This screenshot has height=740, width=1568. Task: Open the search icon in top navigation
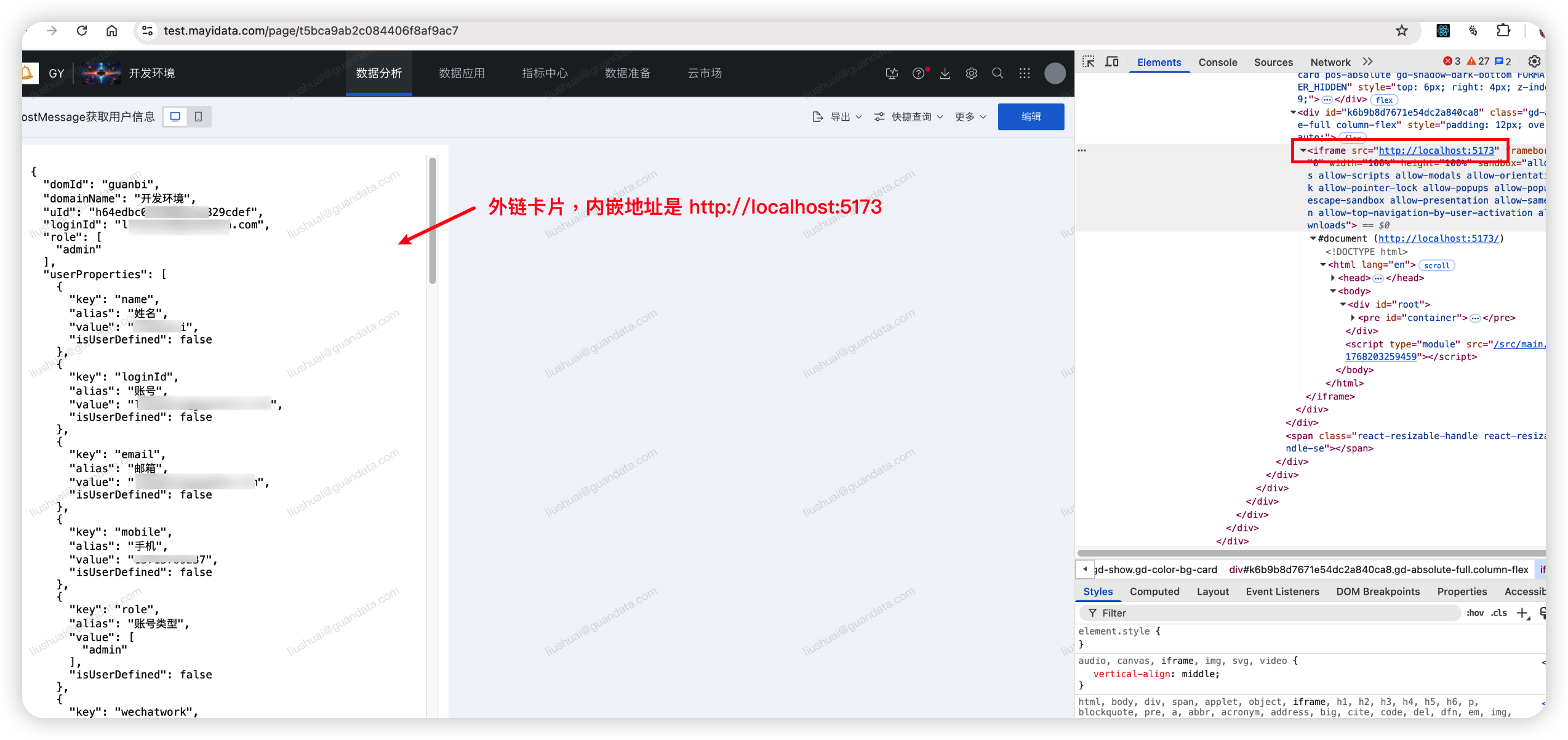(998, 73)
